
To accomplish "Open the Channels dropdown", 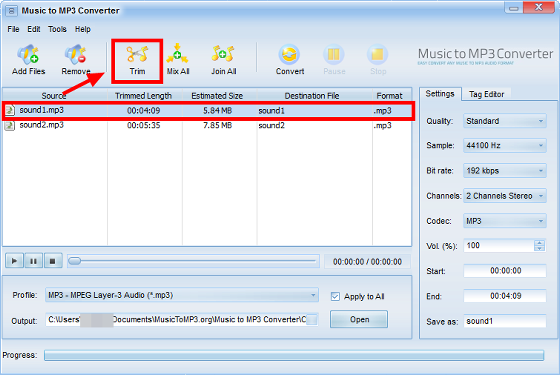I will point(505,196).
